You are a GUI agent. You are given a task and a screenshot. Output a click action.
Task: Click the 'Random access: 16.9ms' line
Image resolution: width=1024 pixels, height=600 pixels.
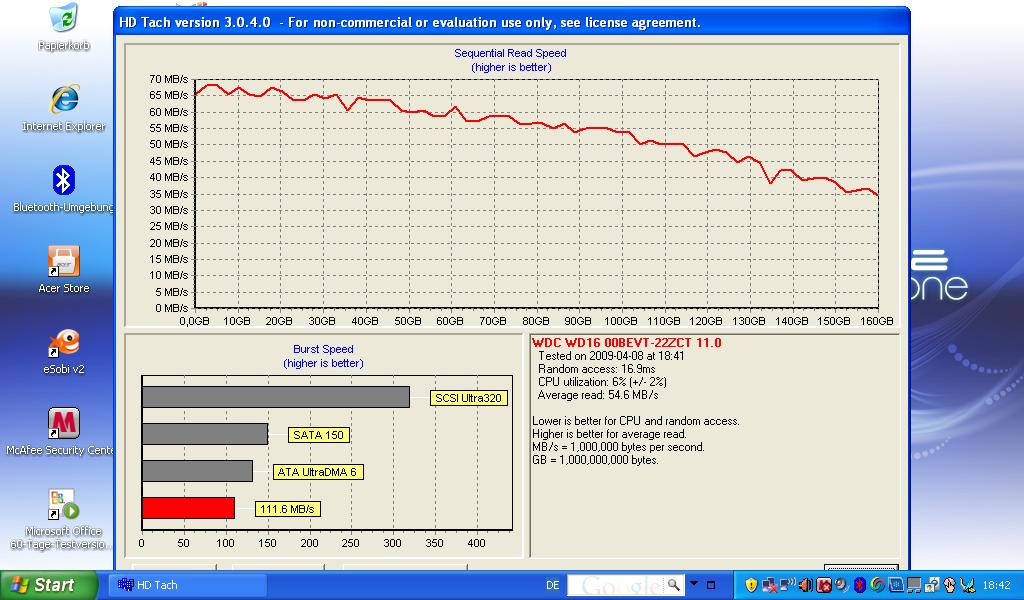point(596,369)
